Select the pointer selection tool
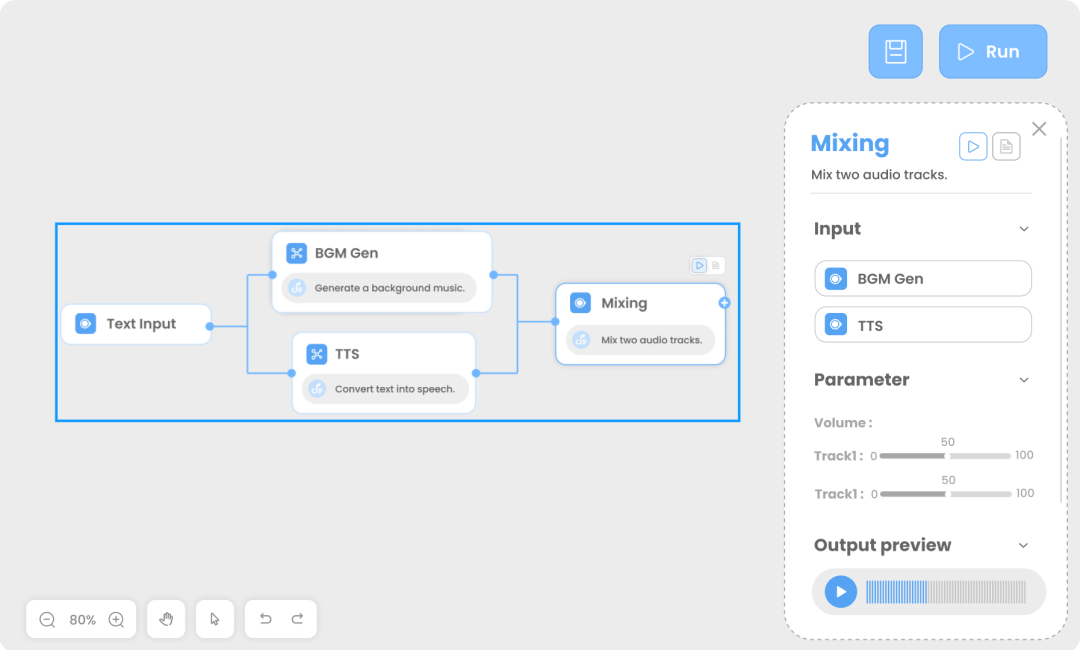This screenshot has width=1080, height=650. click(x=215, y=619)
